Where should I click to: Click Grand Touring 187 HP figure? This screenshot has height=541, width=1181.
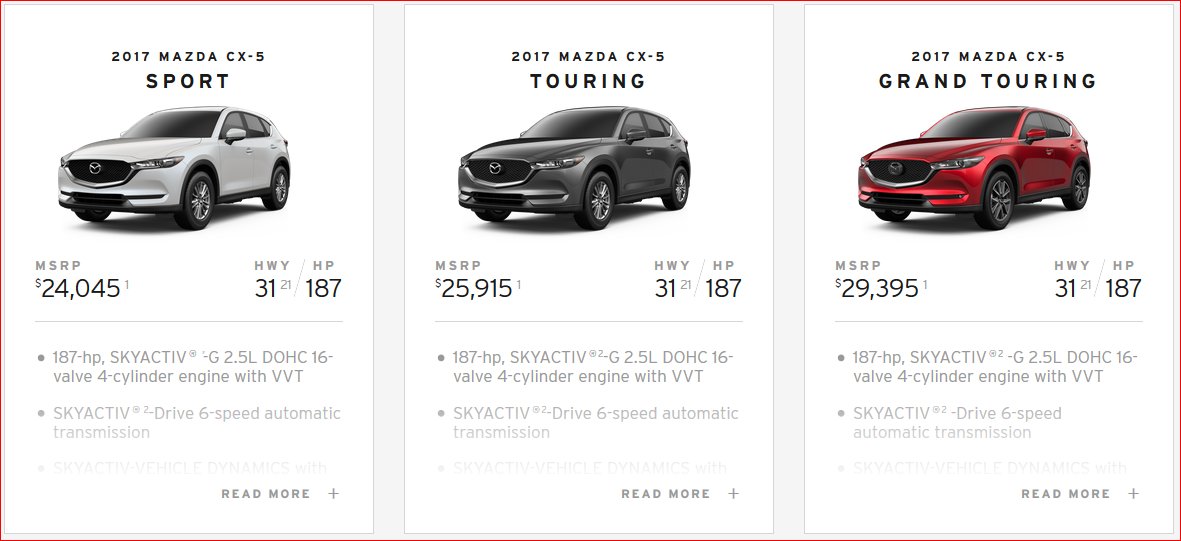pyautogui.click(x=1124, y=288)
